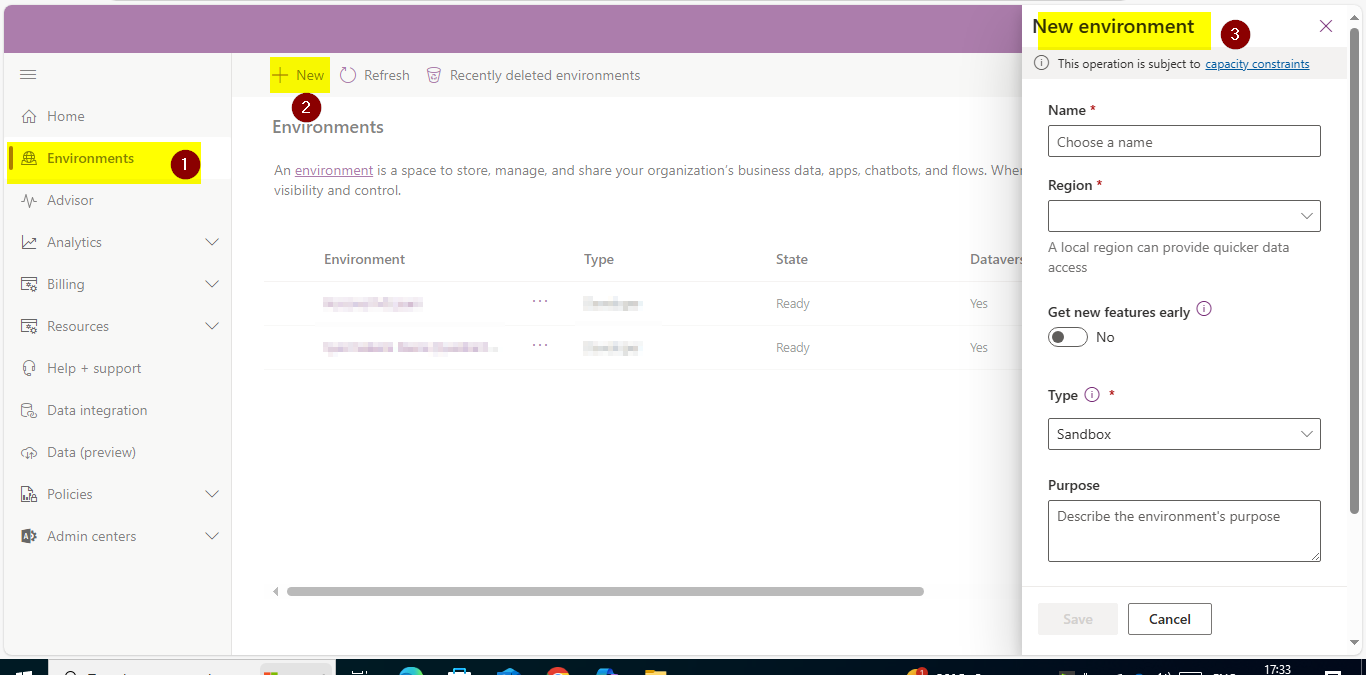Image resolution: width=1366 pixels, height=675 pixels.
Task: Refresh the environments list
Action: coord(375,75)
